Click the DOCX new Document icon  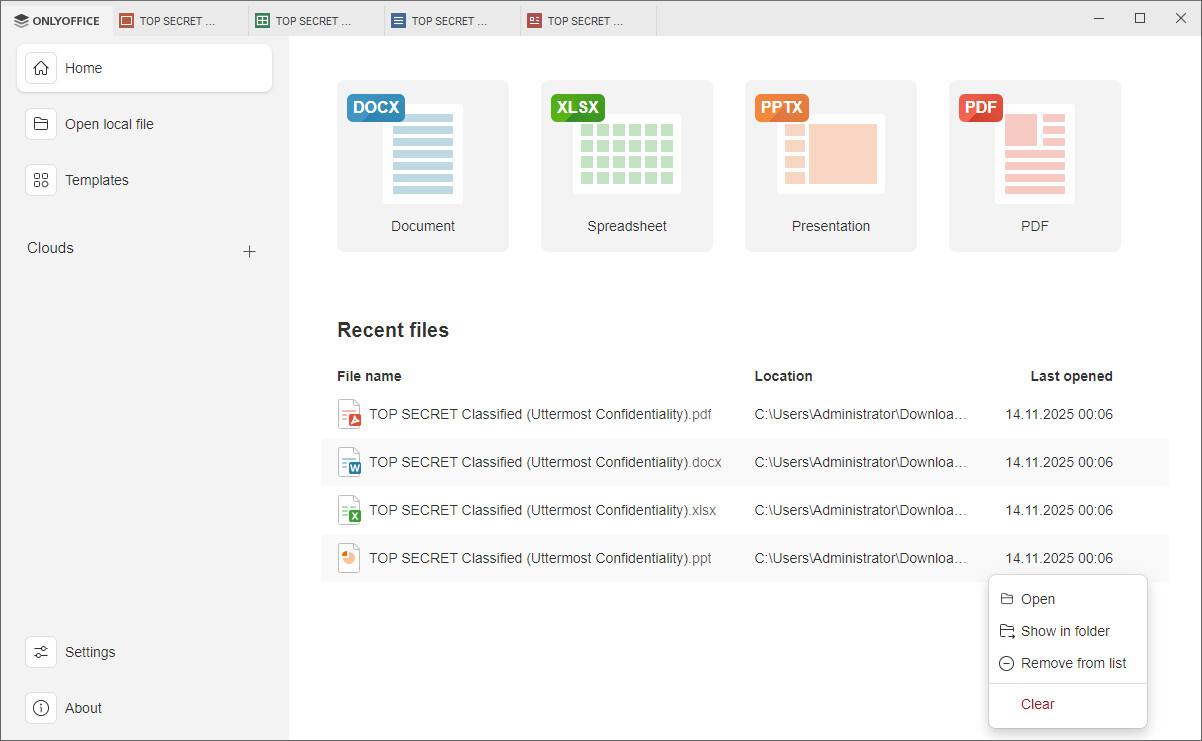click(x=422, y=152)
